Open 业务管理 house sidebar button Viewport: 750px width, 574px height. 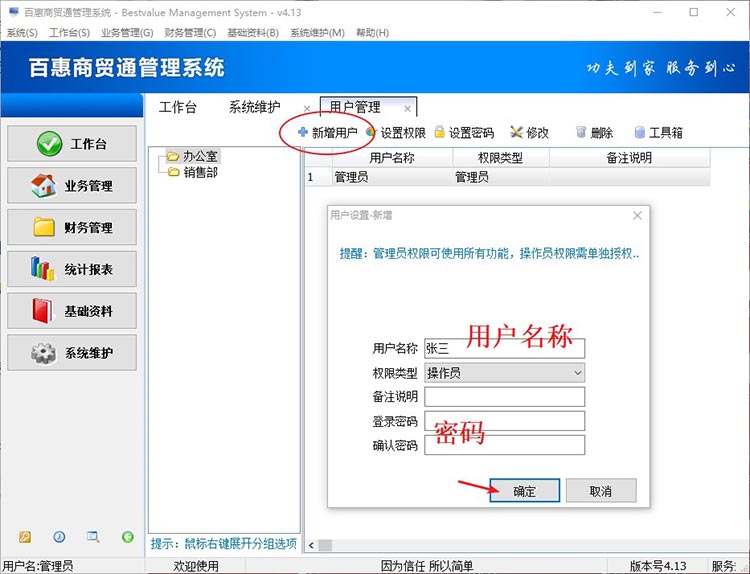pyautogui.click(x=72, y=185)
